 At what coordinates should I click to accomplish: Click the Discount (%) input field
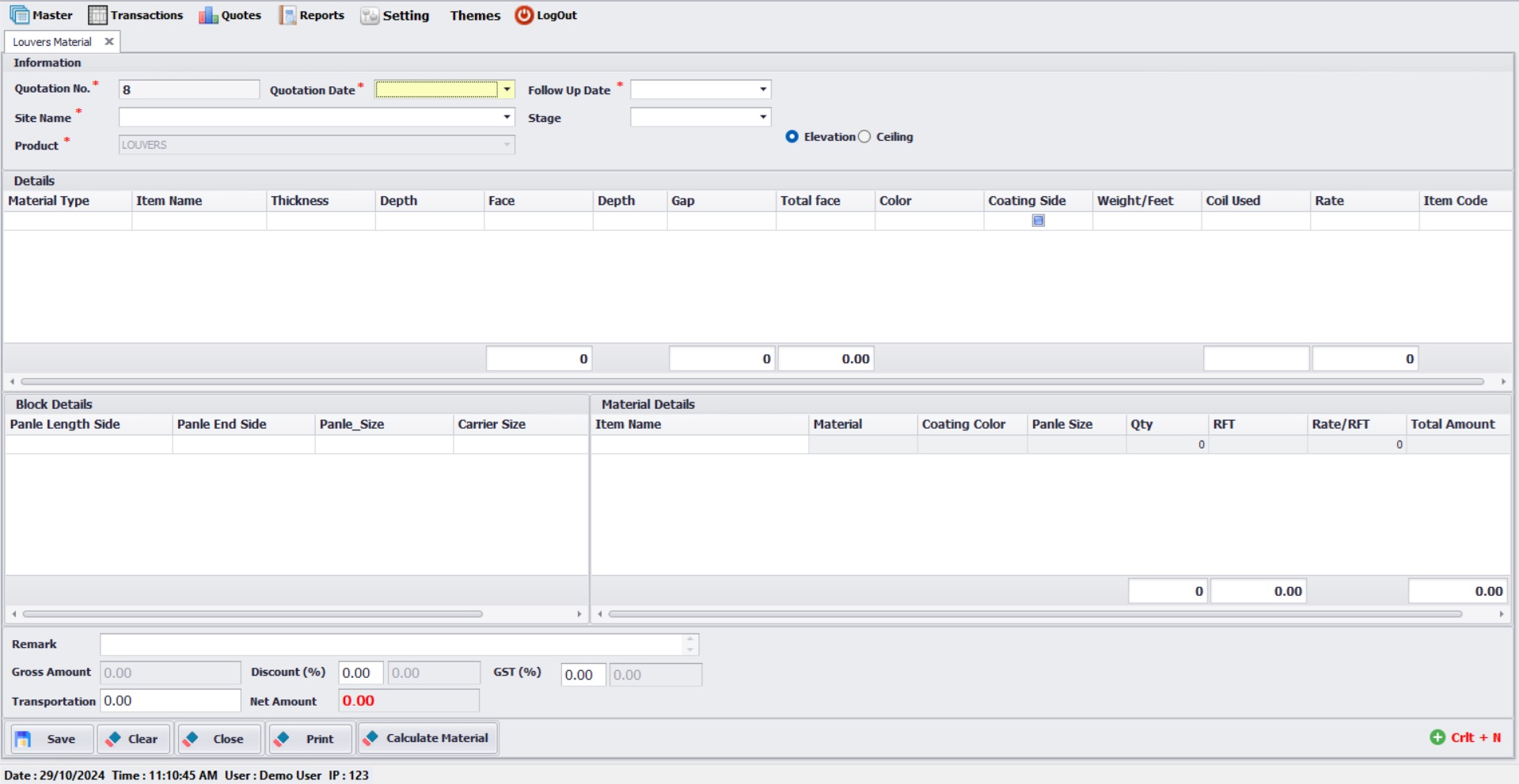pyautogui.click(x=361, y=673)
